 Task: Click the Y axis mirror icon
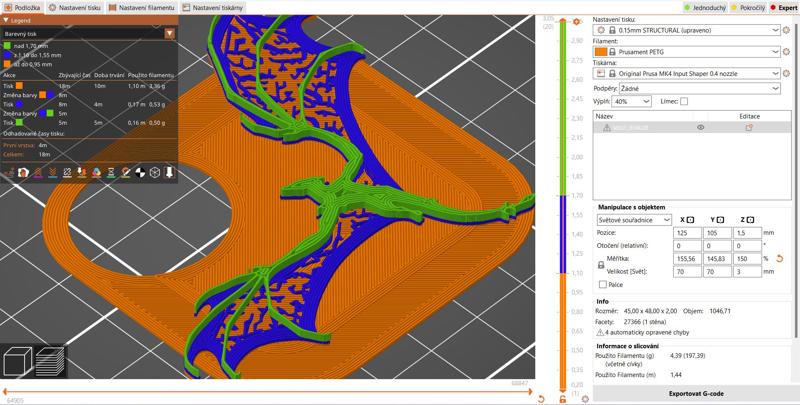click(720, 220)
